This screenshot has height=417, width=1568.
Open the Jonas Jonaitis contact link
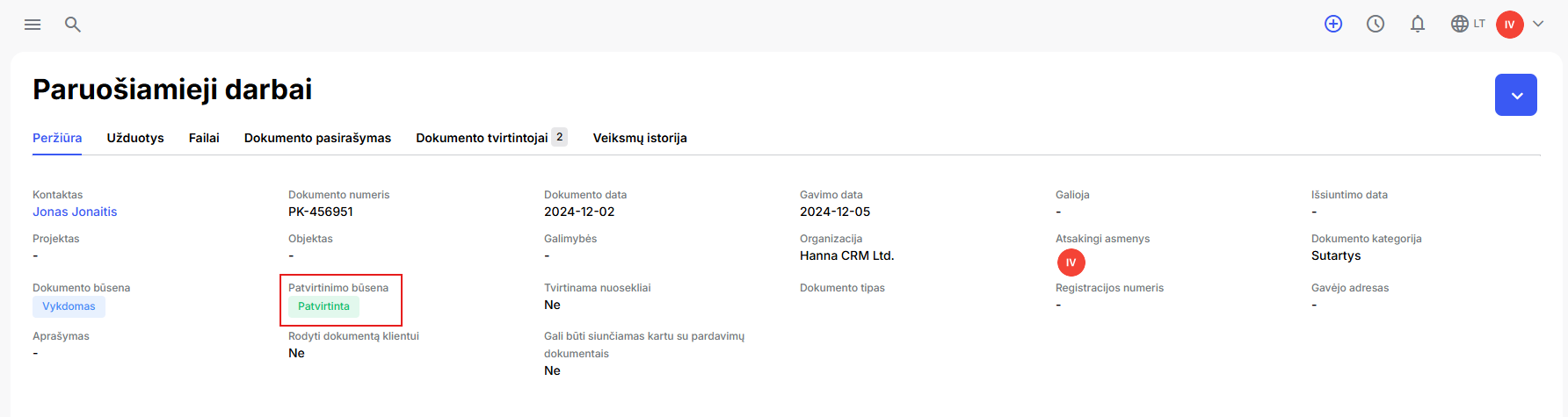(75, 212)
